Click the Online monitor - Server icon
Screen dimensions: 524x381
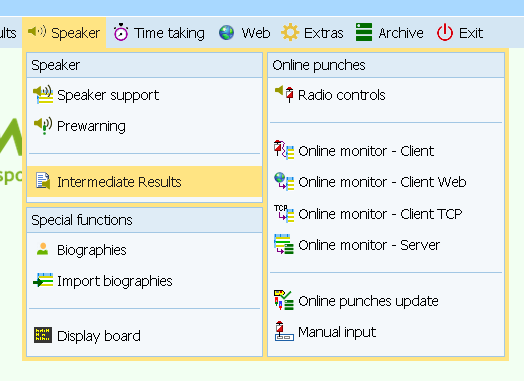point(284,244)
